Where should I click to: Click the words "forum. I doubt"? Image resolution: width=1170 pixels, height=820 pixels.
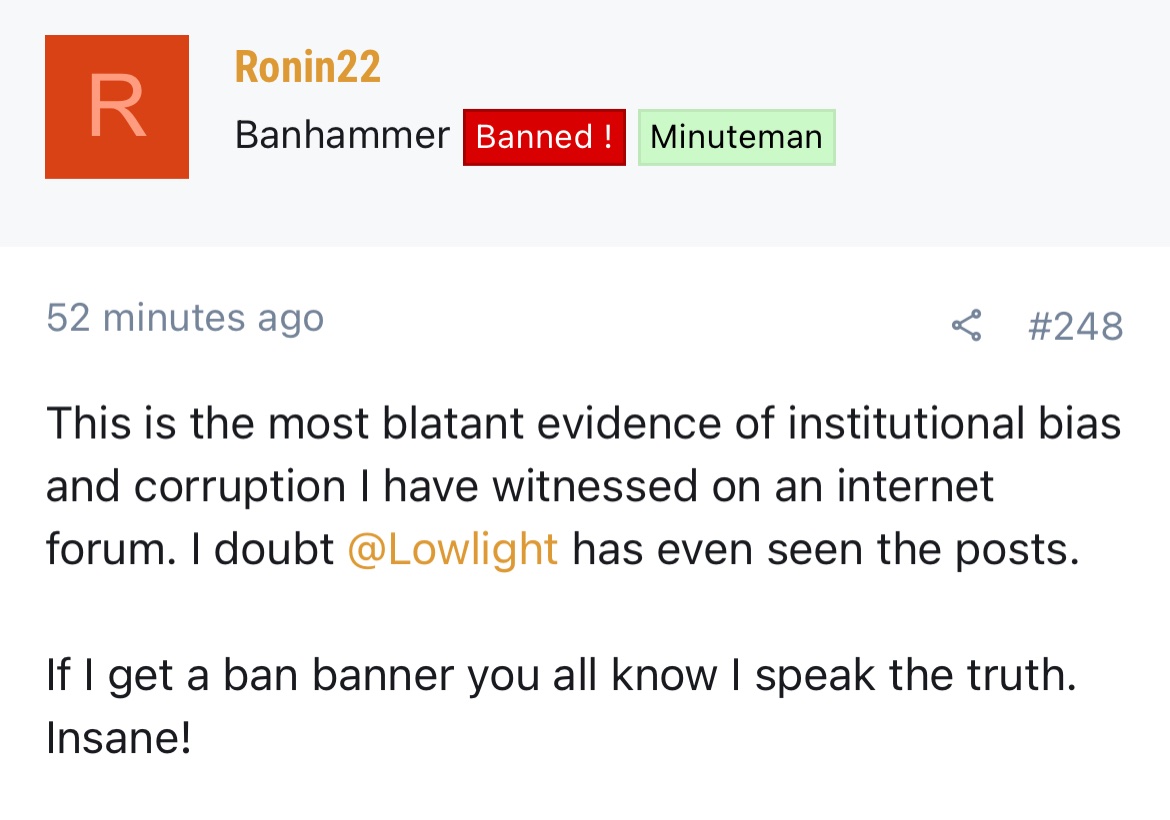point(190,549)
